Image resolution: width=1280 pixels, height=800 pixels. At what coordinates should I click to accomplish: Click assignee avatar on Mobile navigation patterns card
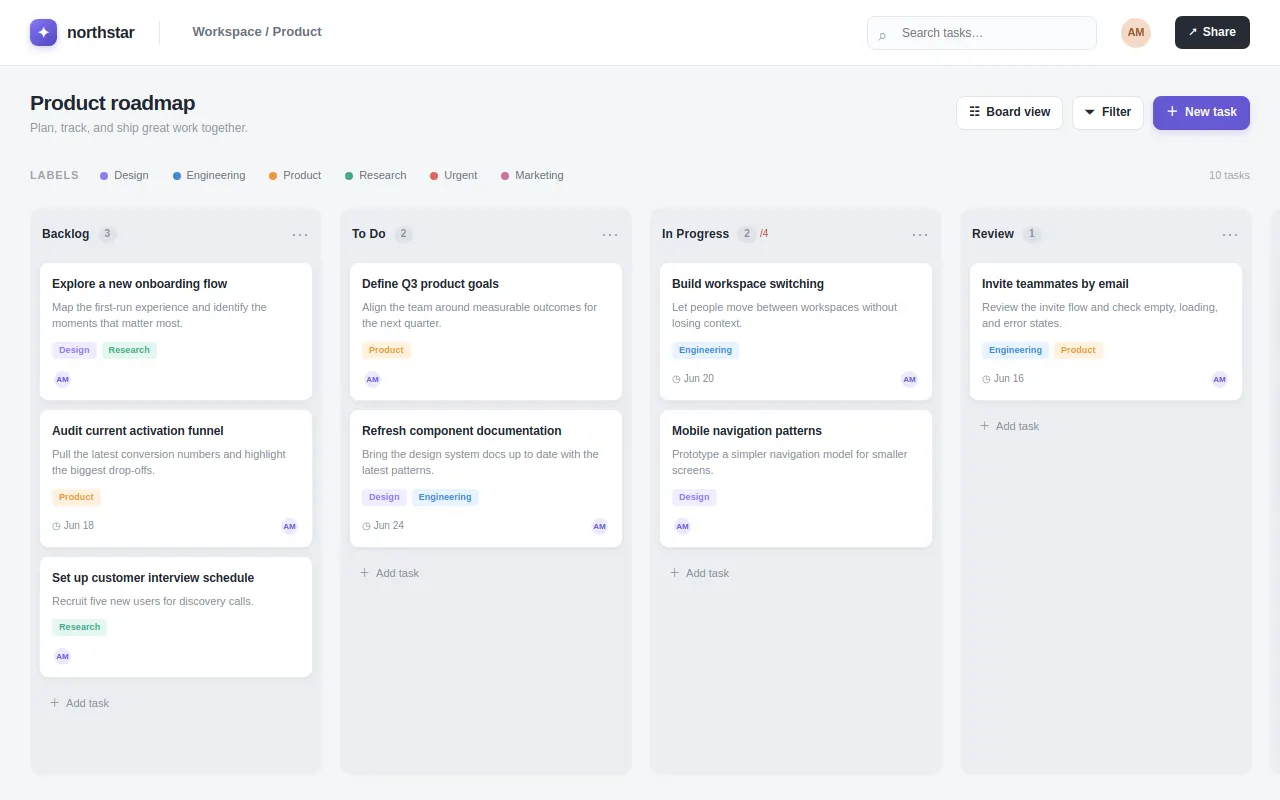(x=683, y=526)
